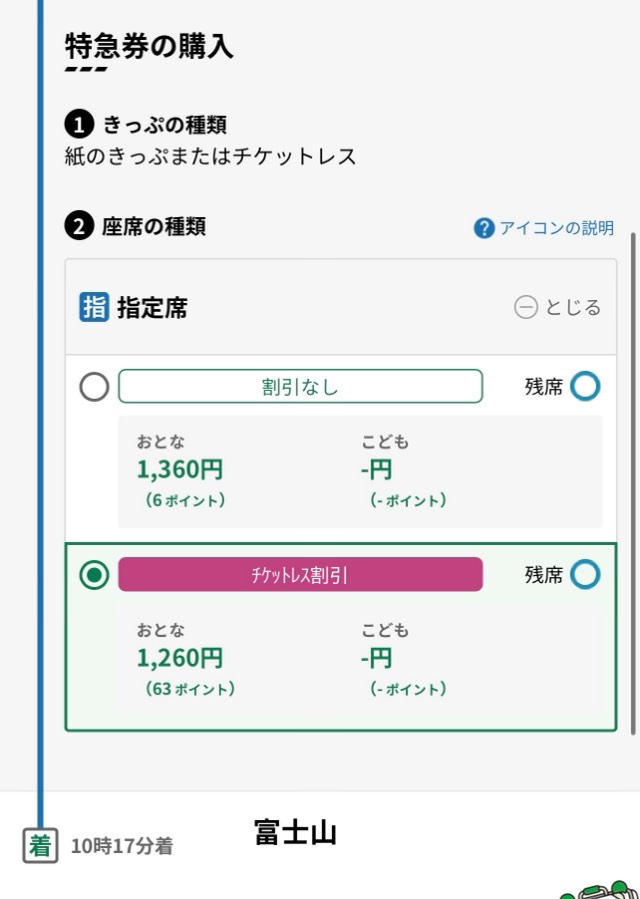Click the blue 指 reserved seat icon
Image resolution: width=640 pixels, height=899 pixels.
pos(94,307)
